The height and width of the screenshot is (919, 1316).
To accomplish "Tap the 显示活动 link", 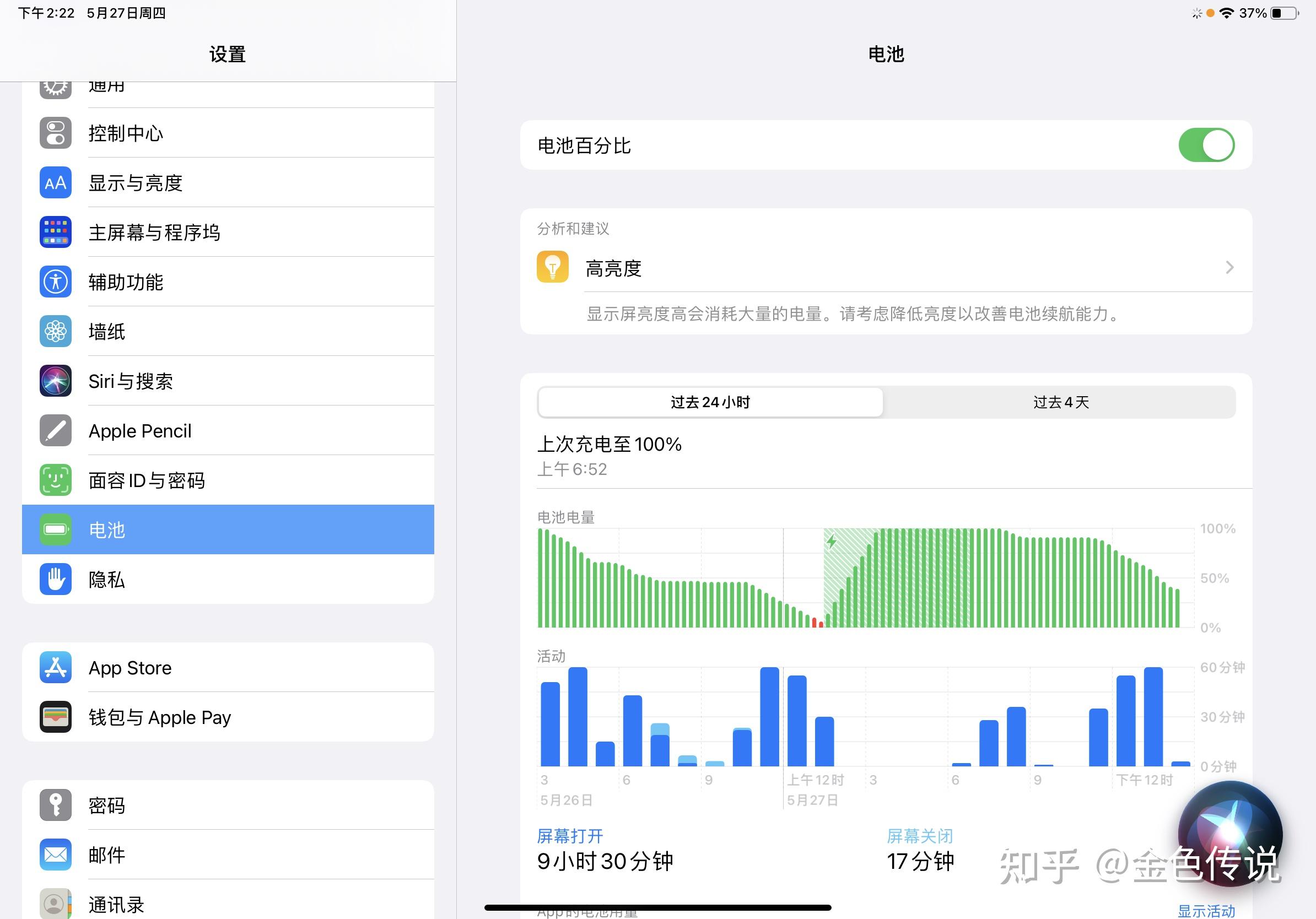I will click(x=1206, y=910).
